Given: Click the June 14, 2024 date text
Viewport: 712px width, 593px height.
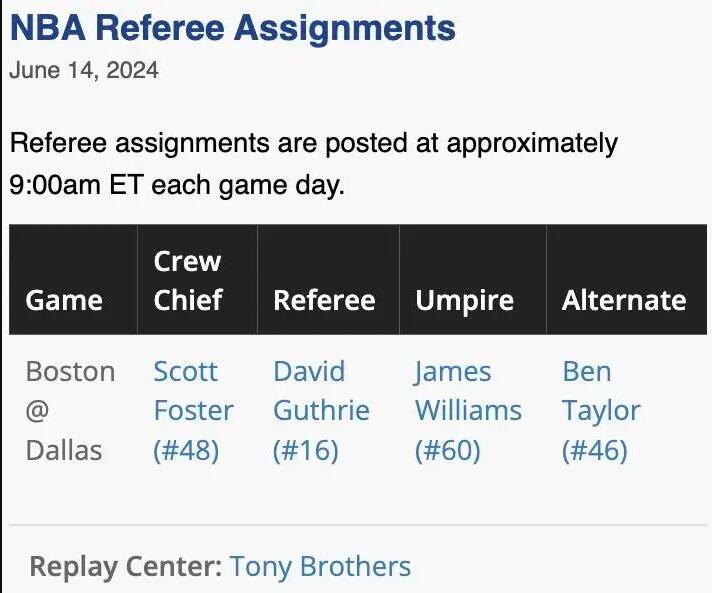Looking at the screenshot, I should tap(84, 71).
